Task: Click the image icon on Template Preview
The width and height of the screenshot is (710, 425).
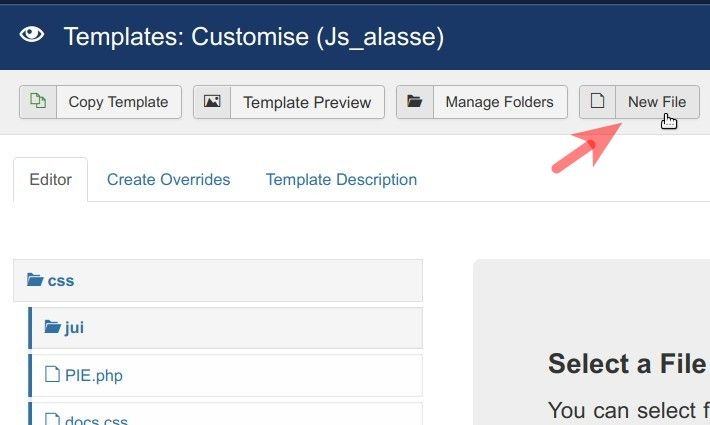Action: coord(212,102)
